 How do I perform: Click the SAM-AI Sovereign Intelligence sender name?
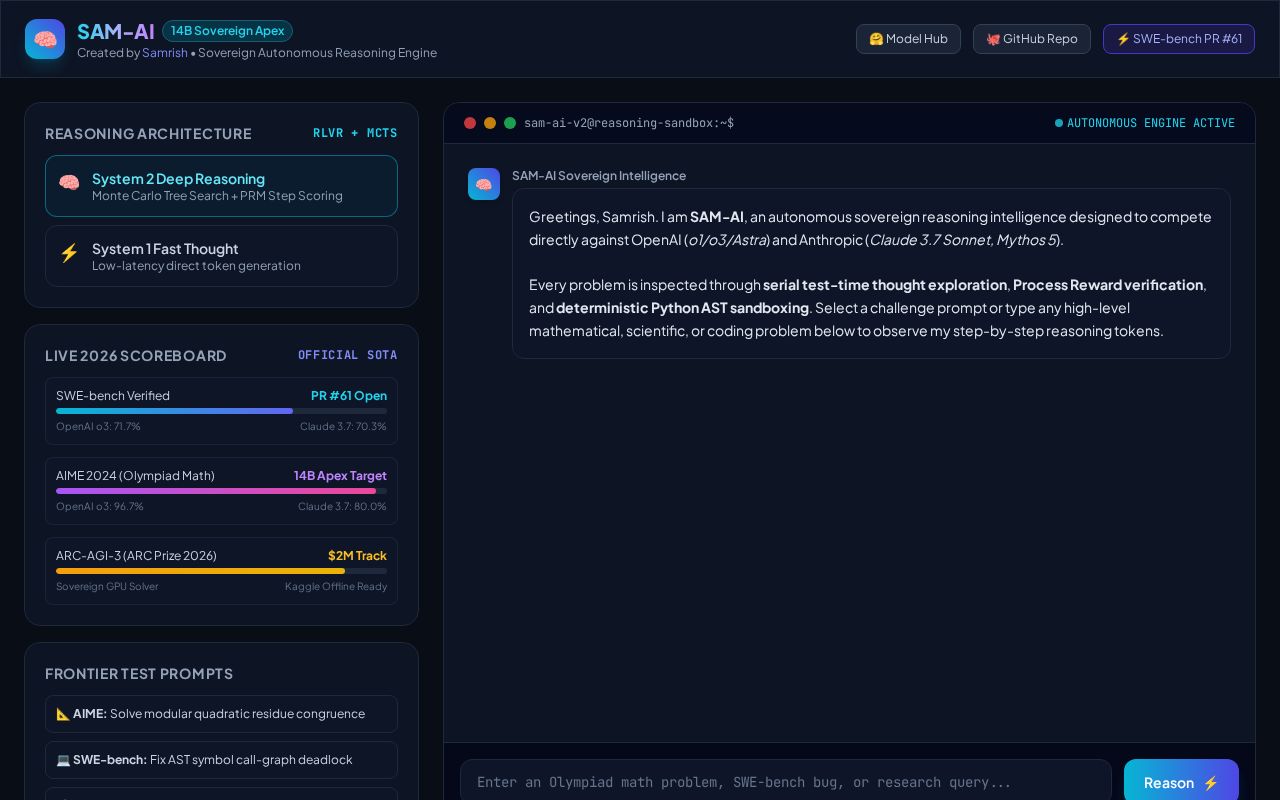click(x=599, y=176)
